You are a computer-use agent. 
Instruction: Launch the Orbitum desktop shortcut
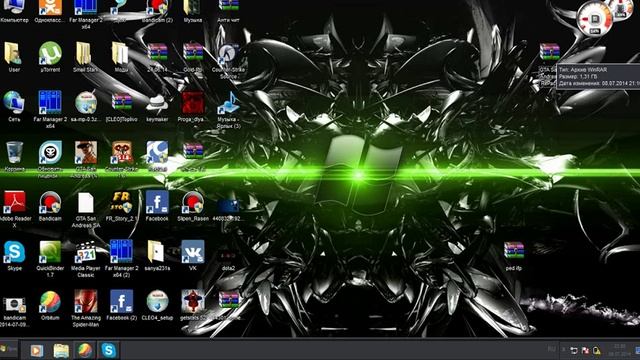(x=50, y=302)
